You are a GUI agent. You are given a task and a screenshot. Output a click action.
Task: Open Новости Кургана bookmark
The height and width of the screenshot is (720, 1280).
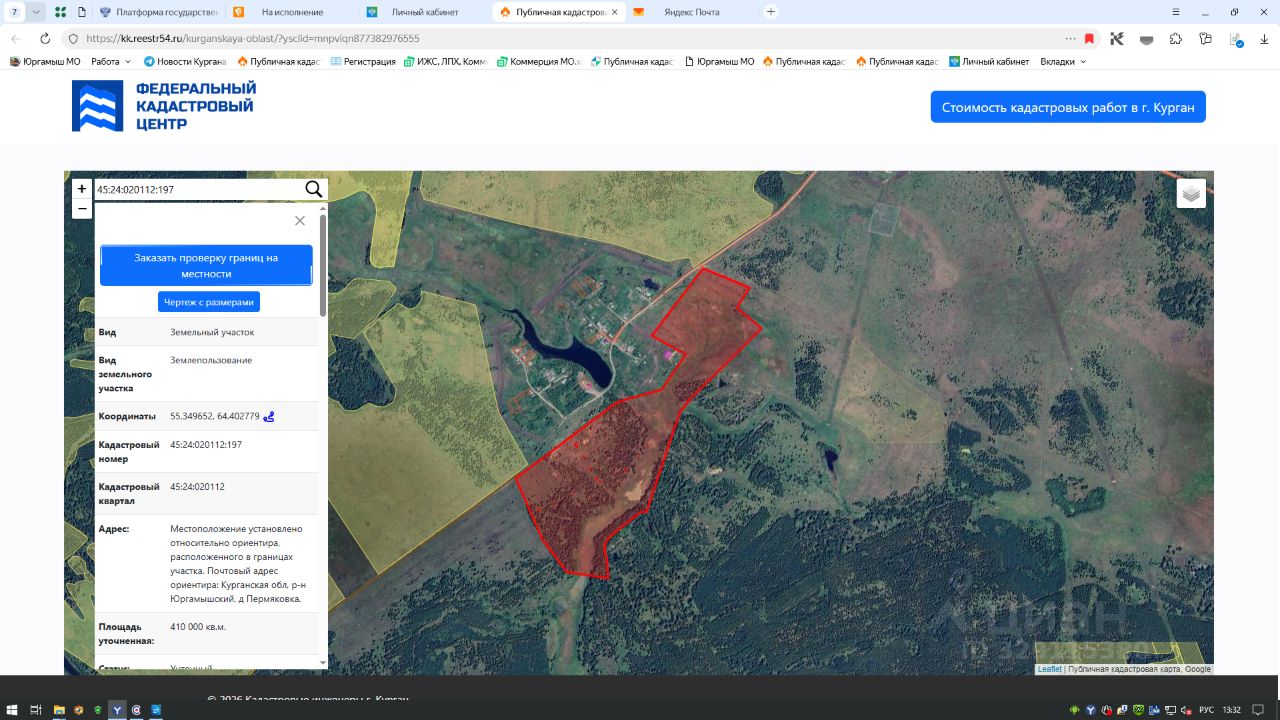tap(185, 61)
